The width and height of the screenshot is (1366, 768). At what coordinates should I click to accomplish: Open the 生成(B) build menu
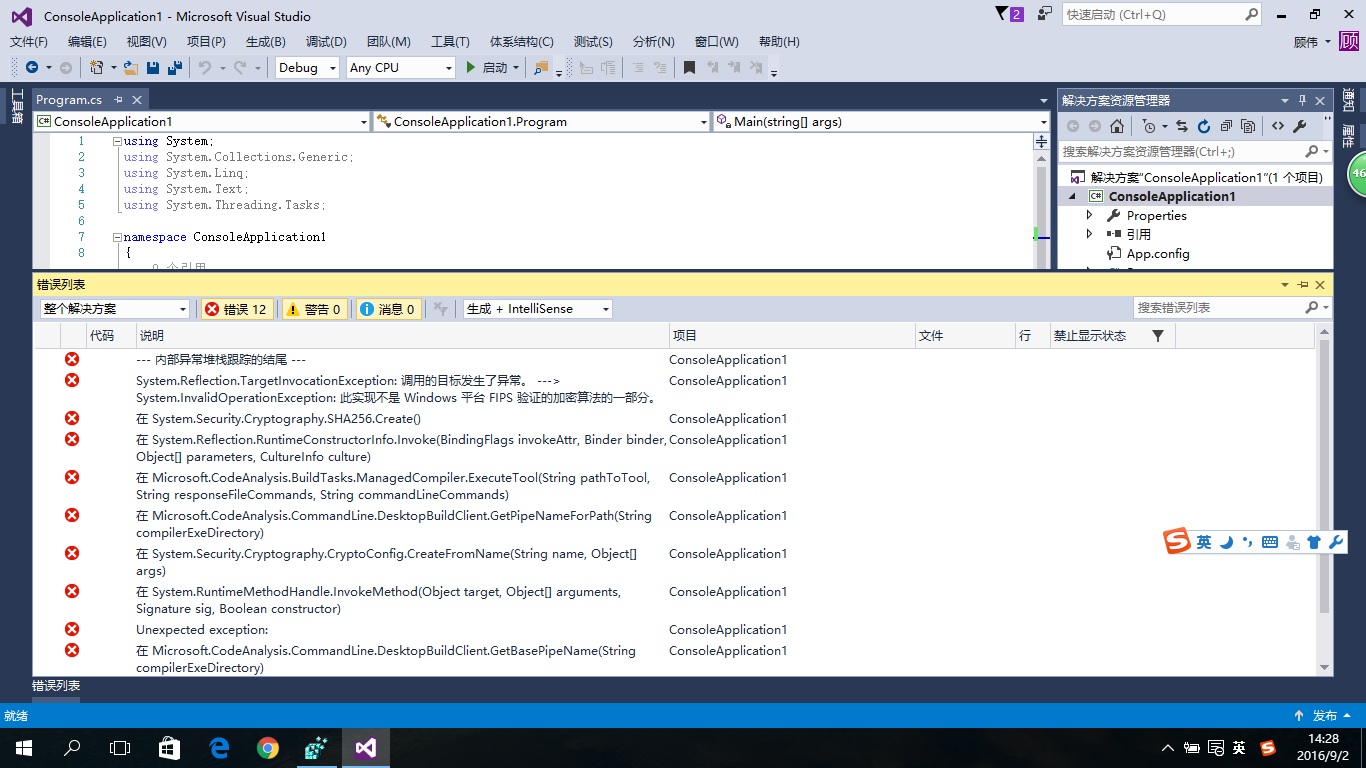(265, 41)
